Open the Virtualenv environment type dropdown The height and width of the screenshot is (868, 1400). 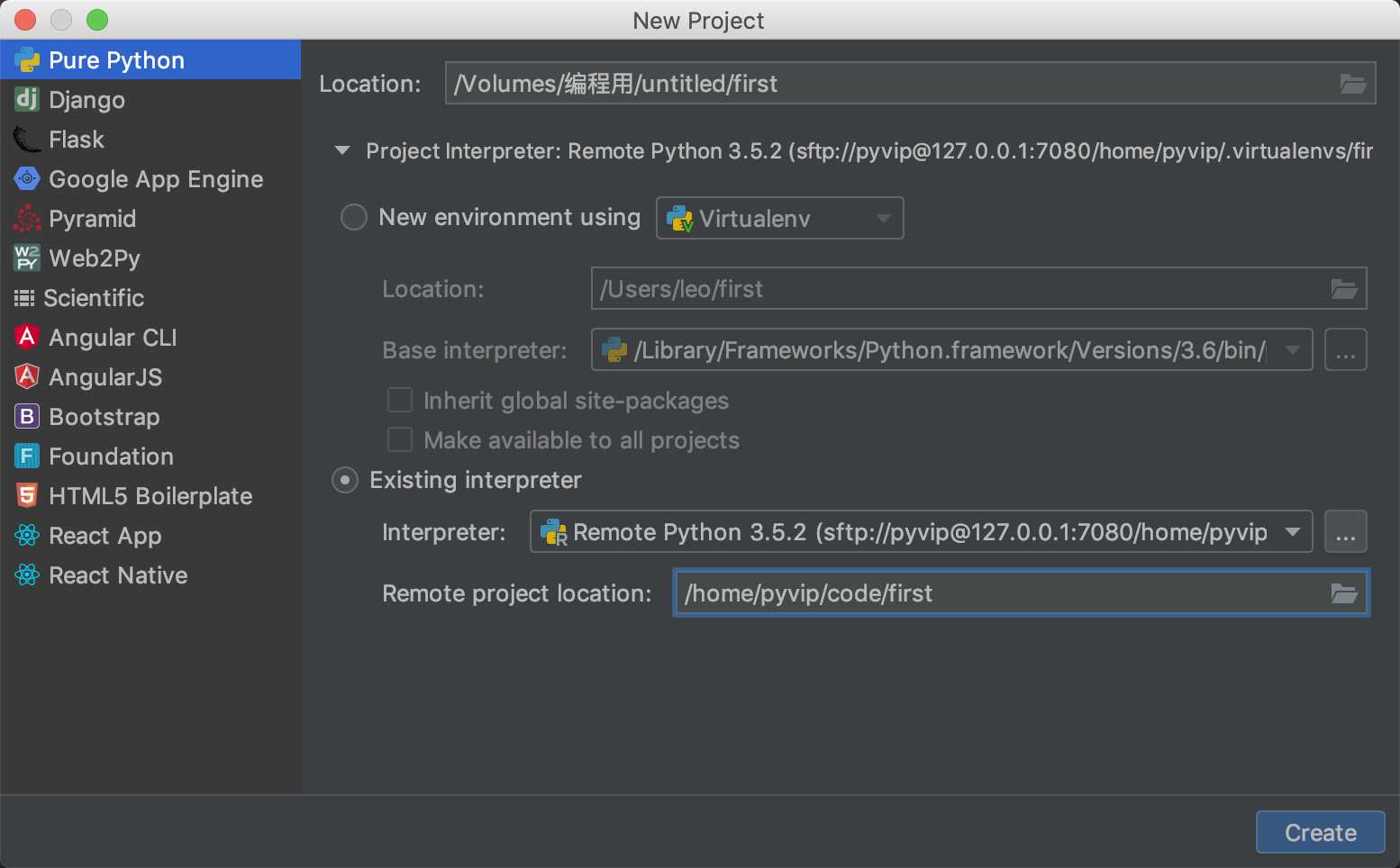[780, 218]
